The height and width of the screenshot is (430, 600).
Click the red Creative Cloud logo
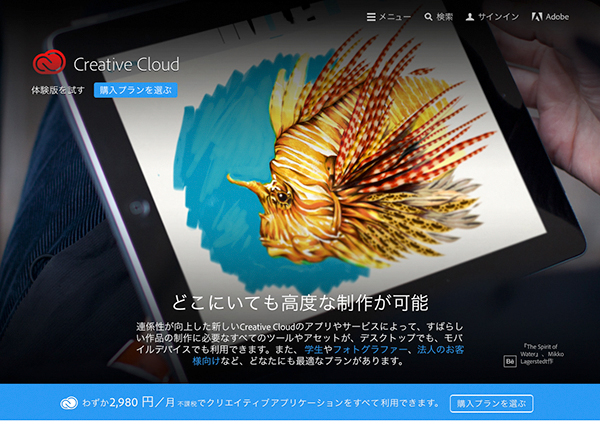coord(48,63)
